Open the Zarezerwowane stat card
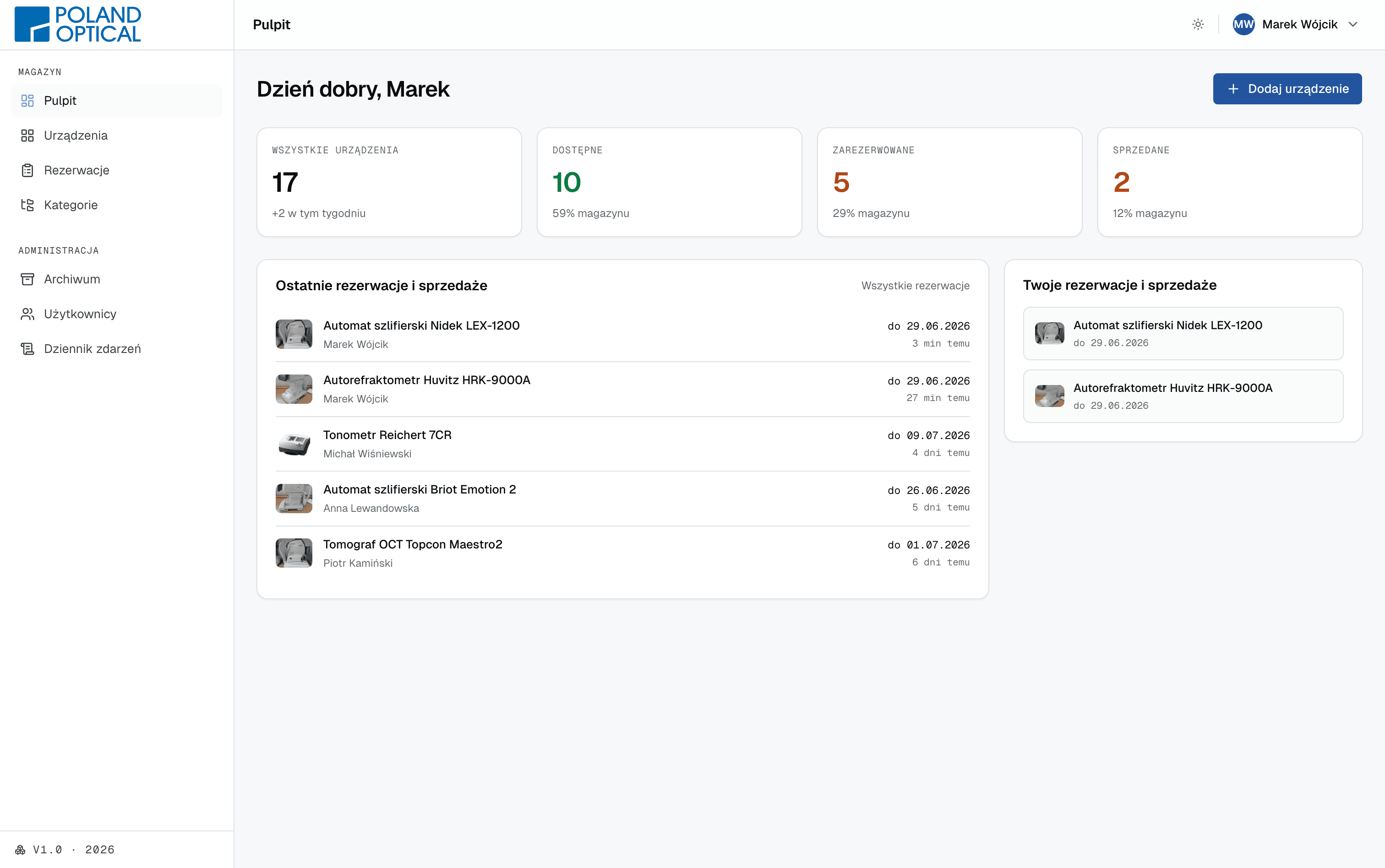 (949, 182)
